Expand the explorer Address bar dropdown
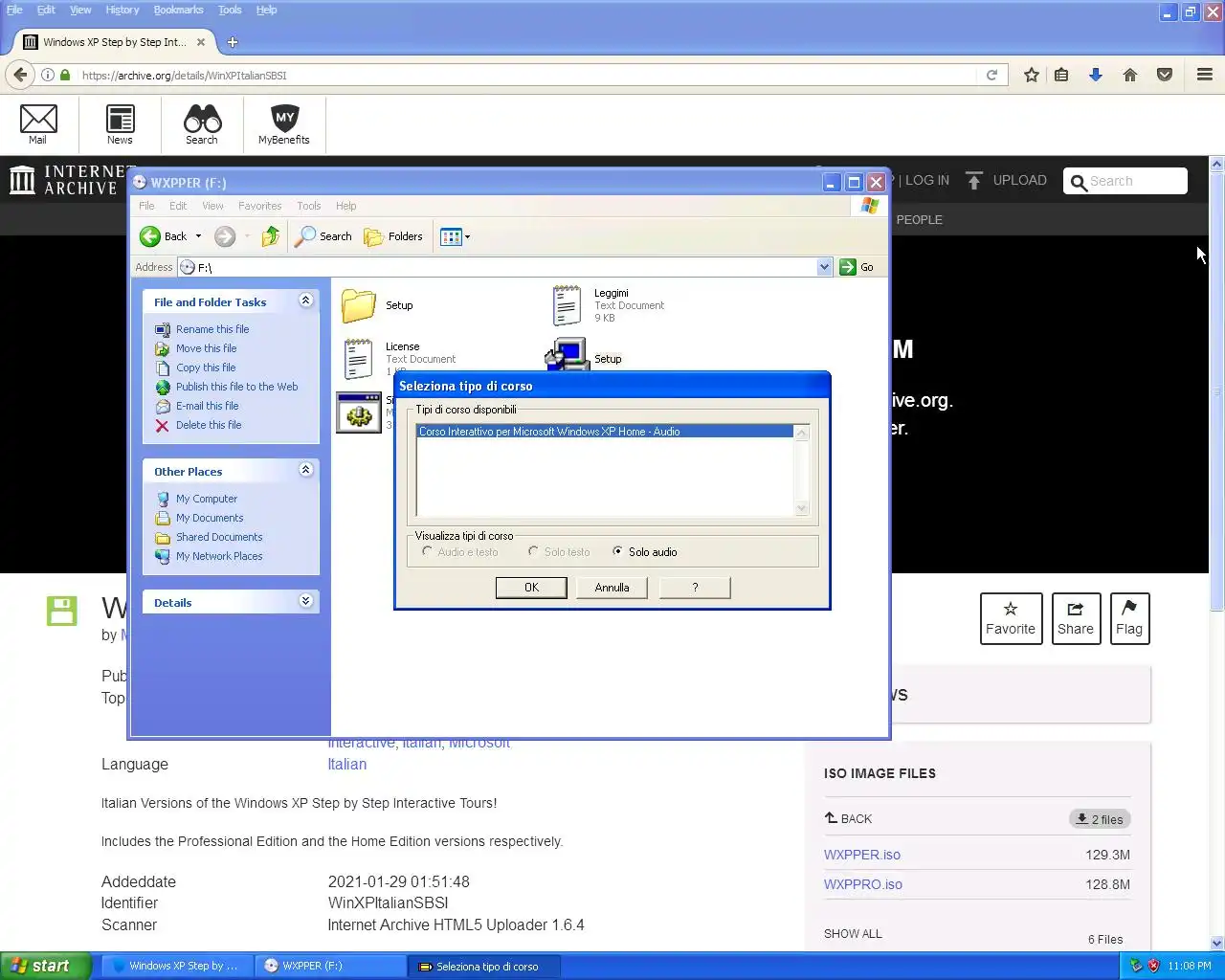Viewport: 1225px width, 980px height. [x=825, y=267]
